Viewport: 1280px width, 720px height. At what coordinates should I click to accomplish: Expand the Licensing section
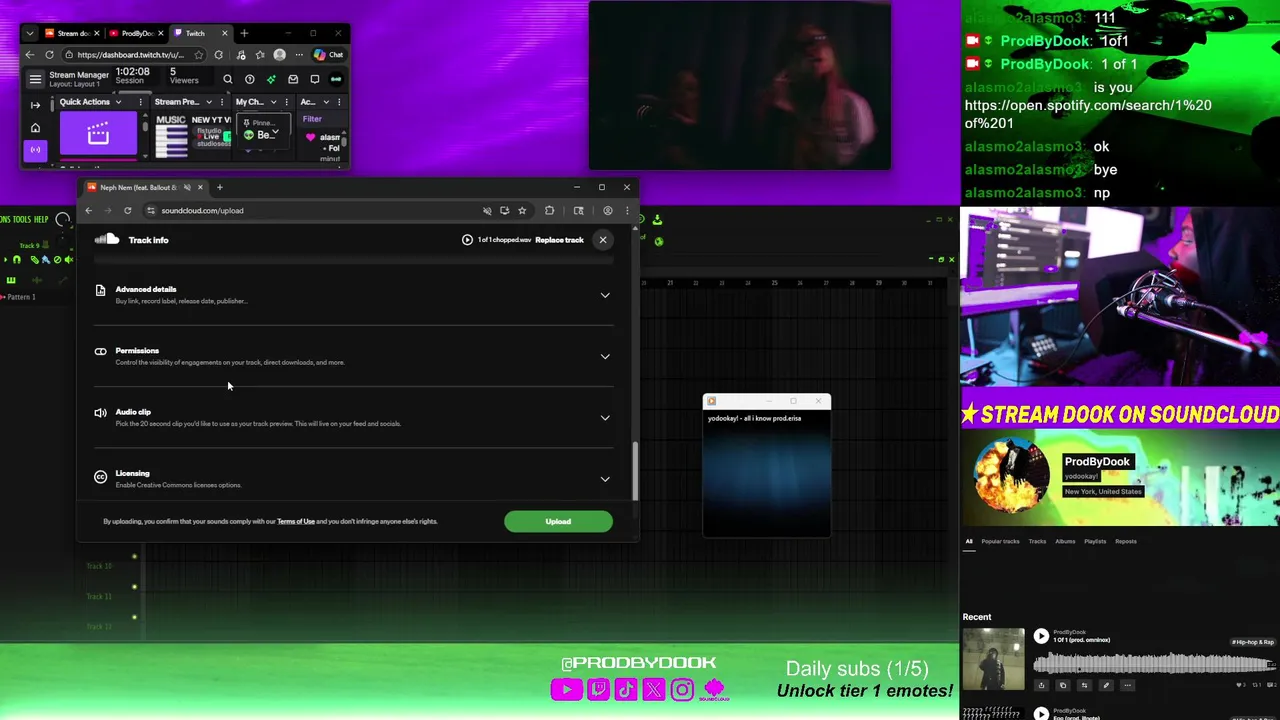pyautogui.click(x=605, y=478)
